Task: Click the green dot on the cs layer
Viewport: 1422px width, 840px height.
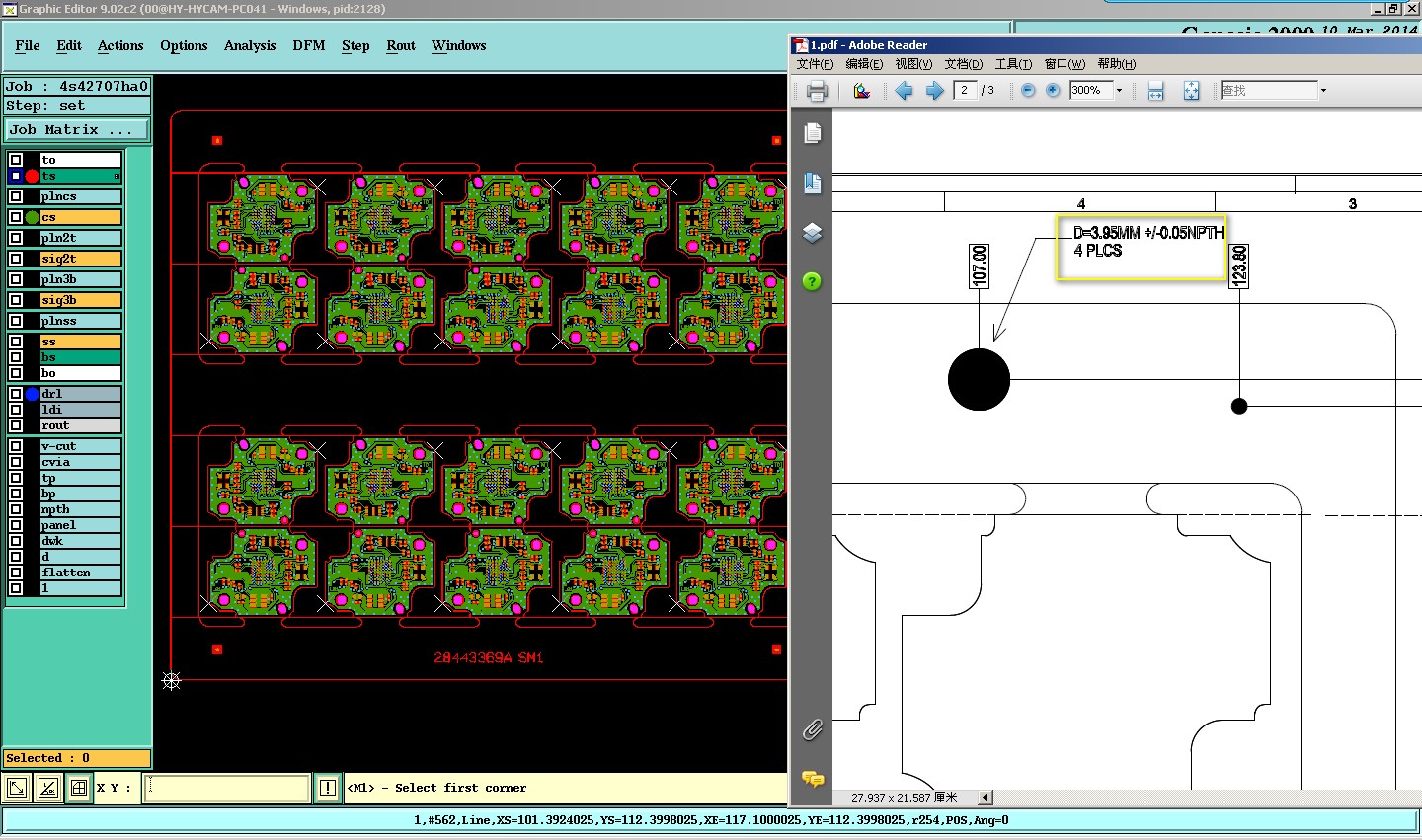Action: [32, 217]
